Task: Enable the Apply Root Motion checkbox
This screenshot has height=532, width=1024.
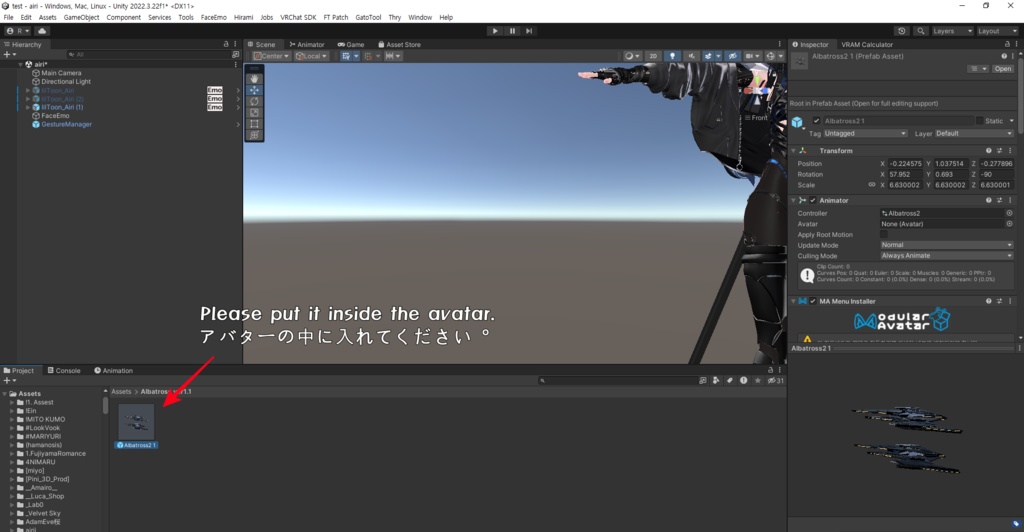Action: point(884,234)
